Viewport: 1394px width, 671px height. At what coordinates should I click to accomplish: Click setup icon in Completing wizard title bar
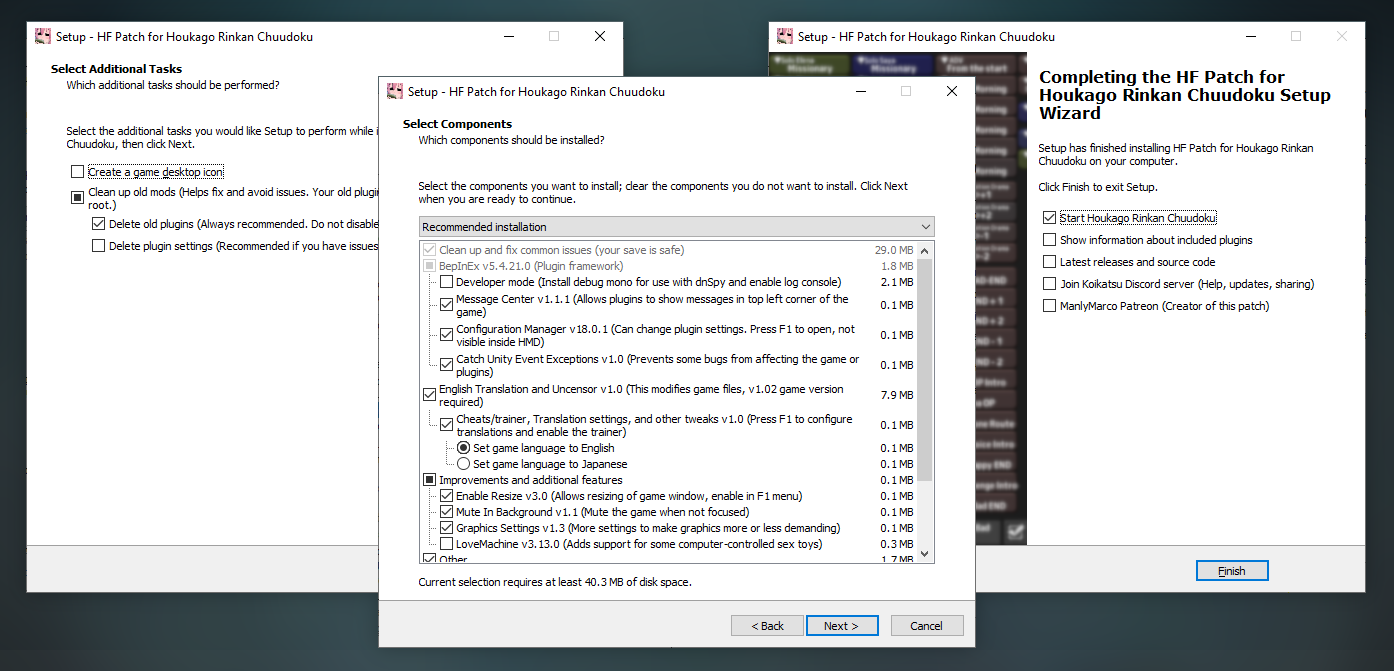tap(785, 36)
